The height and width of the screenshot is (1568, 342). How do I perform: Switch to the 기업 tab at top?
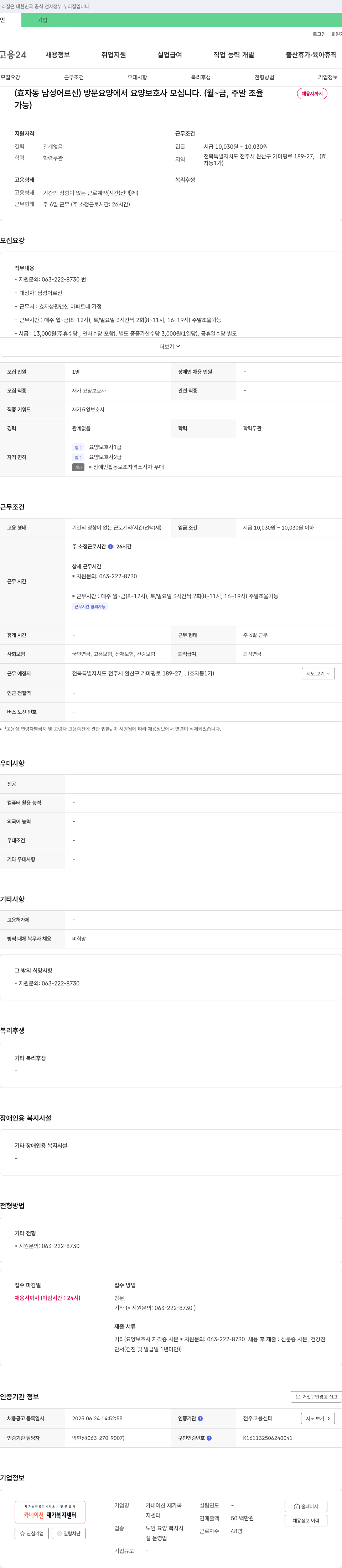point(43,20)
